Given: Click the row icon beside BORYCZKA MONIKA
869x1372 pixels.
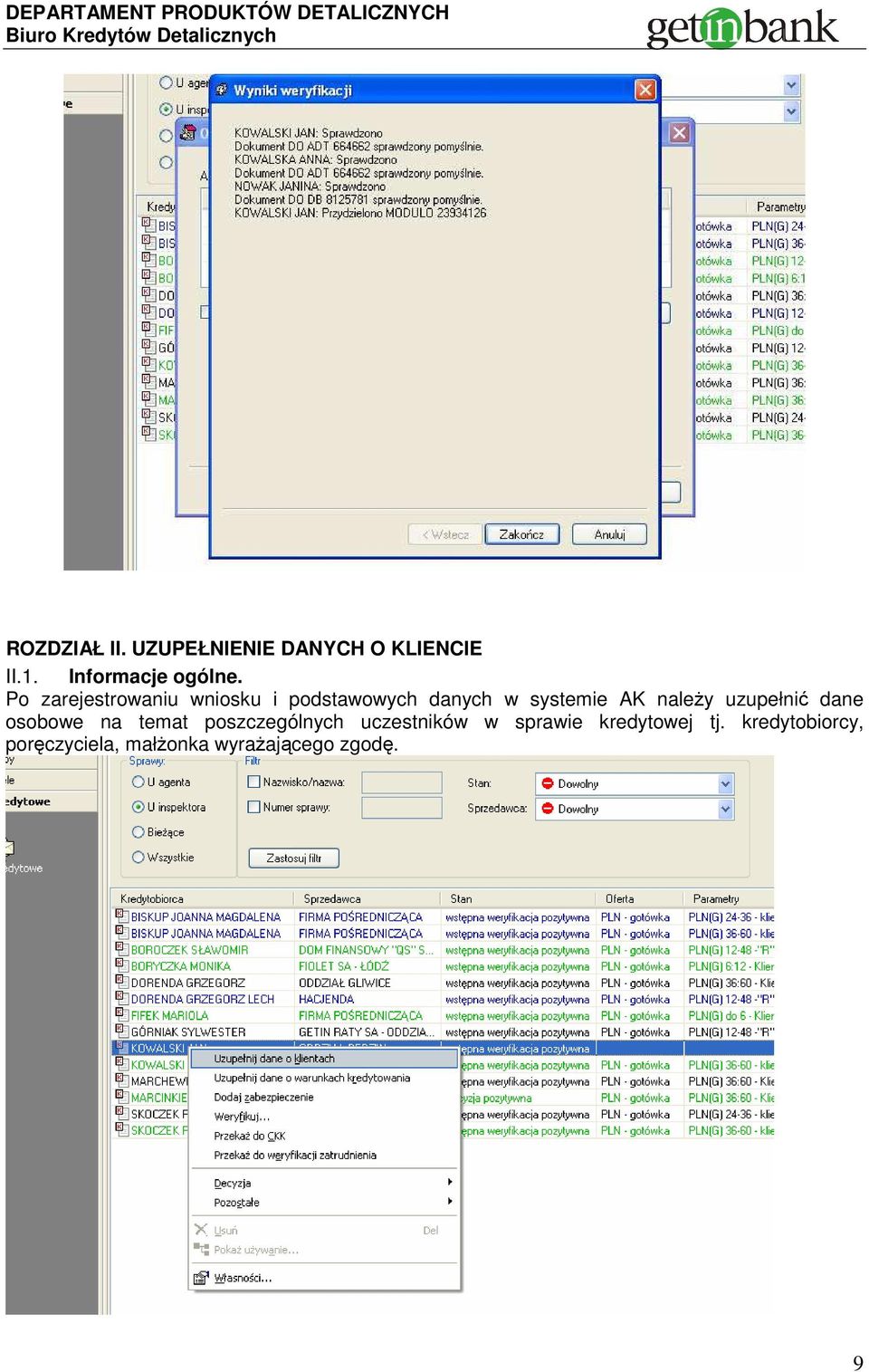Looking at the screenshot, I should pyautogui.click(x=120, y=965).
